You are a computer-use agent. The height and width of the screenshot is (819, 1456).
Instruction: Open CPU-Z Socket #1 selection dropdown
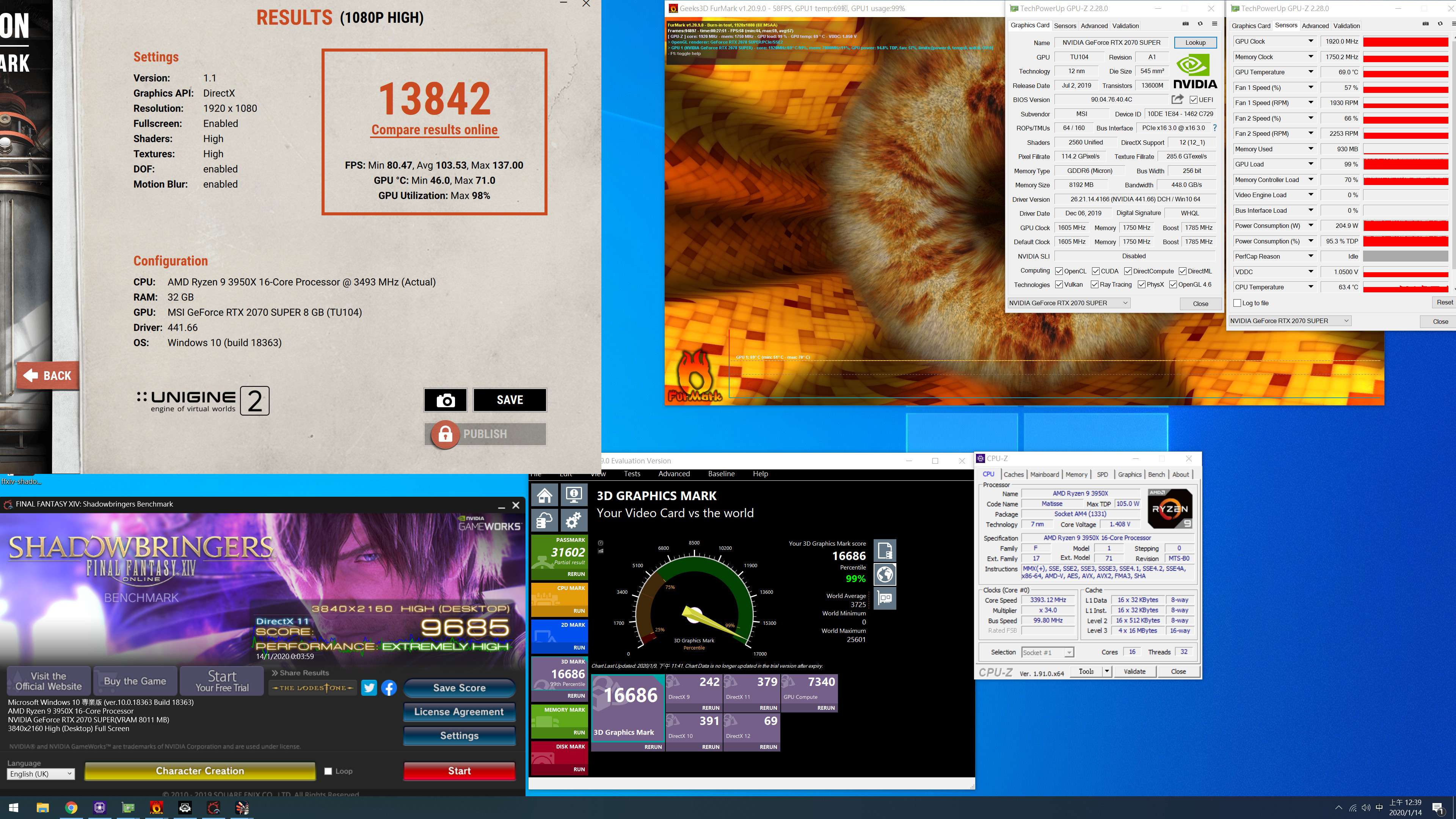1047,652
